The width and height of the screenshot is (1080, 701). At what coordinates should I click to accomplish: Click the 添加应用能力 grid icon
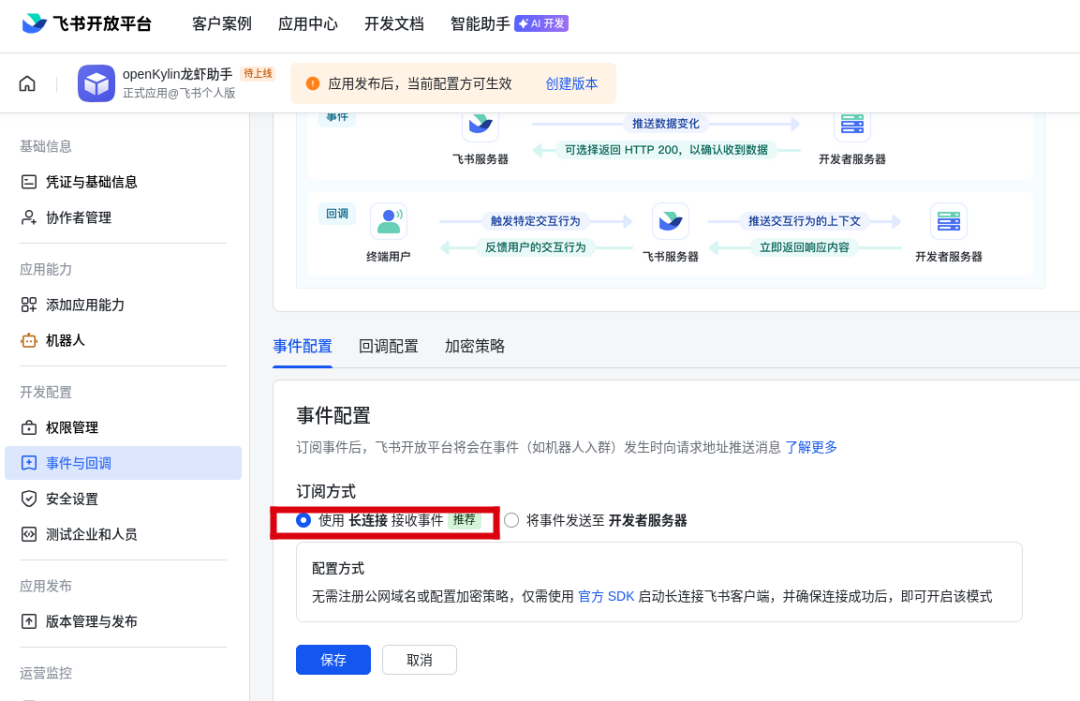tap(29, 305)
